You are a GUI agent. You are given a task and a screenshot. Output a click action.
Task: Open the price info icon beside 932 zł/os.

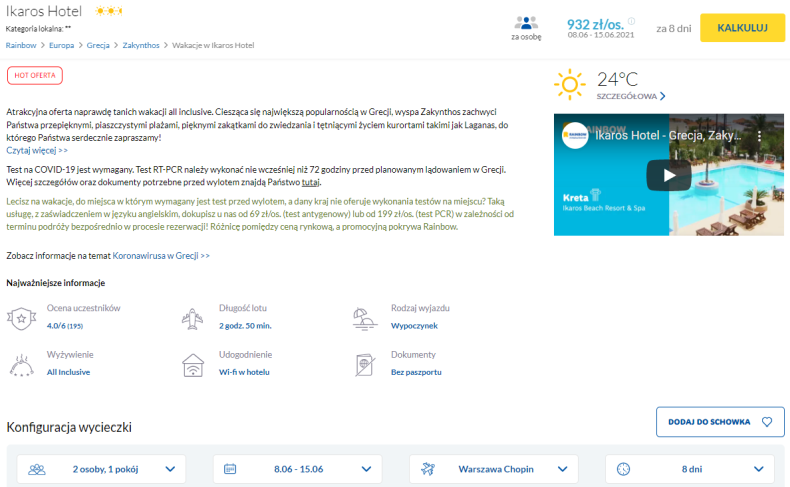(x=631, y=21)
